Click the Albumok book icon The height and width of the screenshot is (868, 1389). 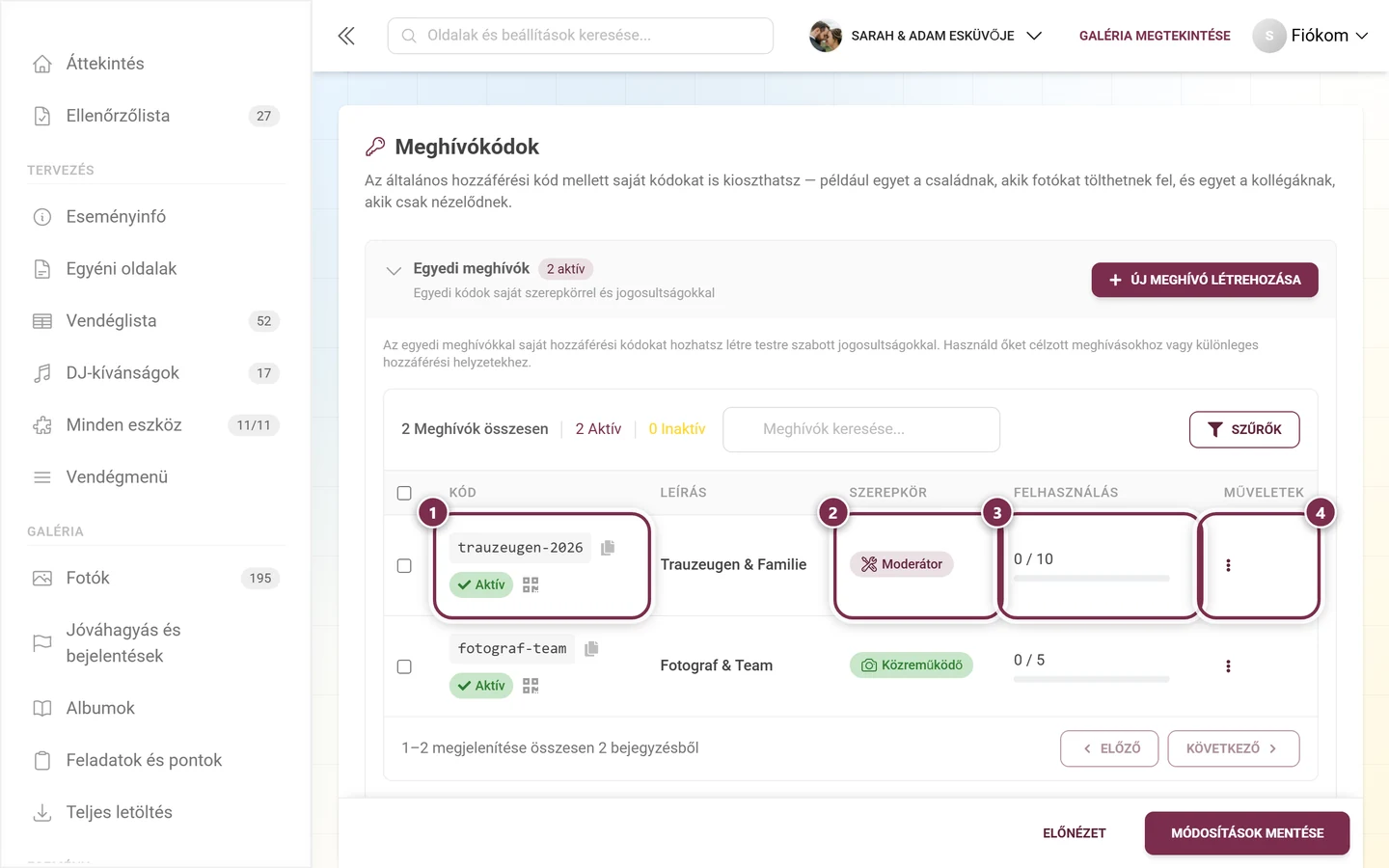click(x=42, y=709)
